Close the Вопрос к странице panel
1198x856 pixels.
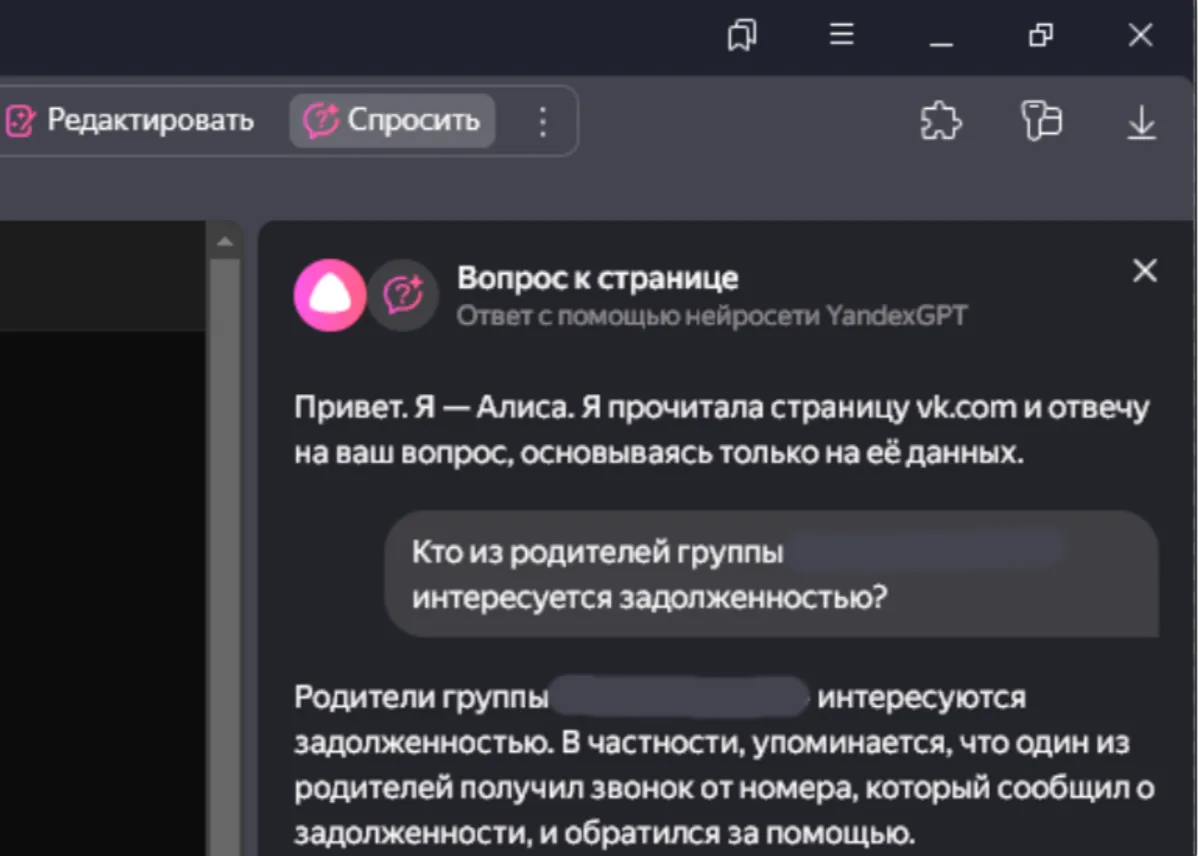[x=1145, y=271]
